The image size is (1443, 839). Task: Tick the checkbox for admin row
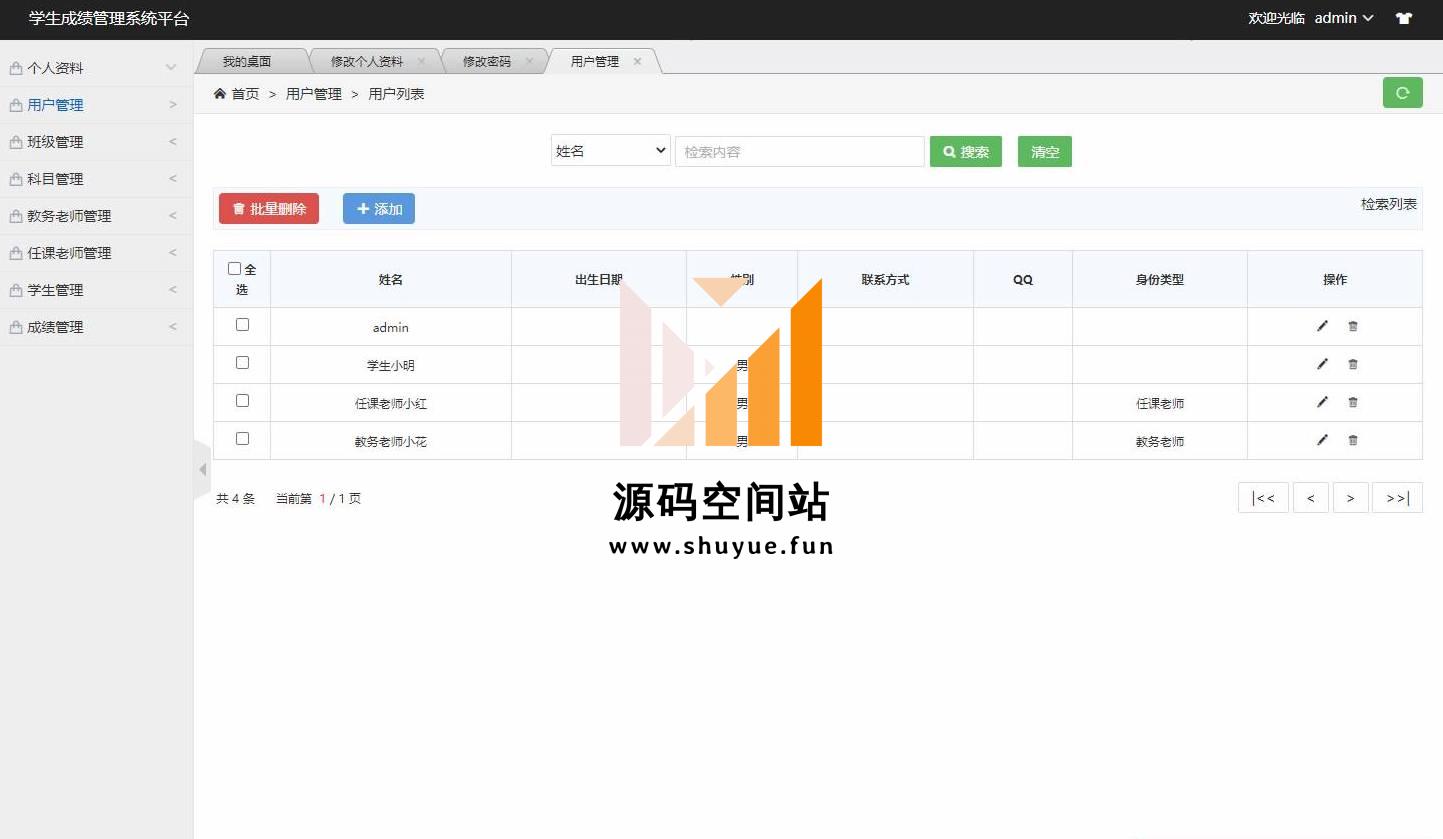[242, 325]
